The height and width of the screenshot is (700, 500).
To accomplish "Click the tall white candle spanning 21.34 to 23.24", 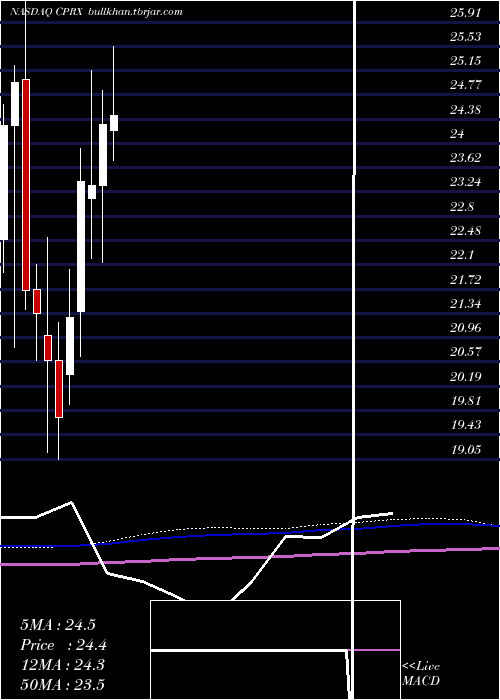I will 81,246.
